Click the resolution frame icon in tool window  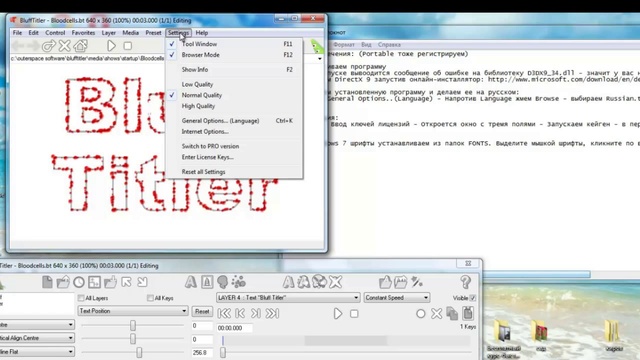94,282
